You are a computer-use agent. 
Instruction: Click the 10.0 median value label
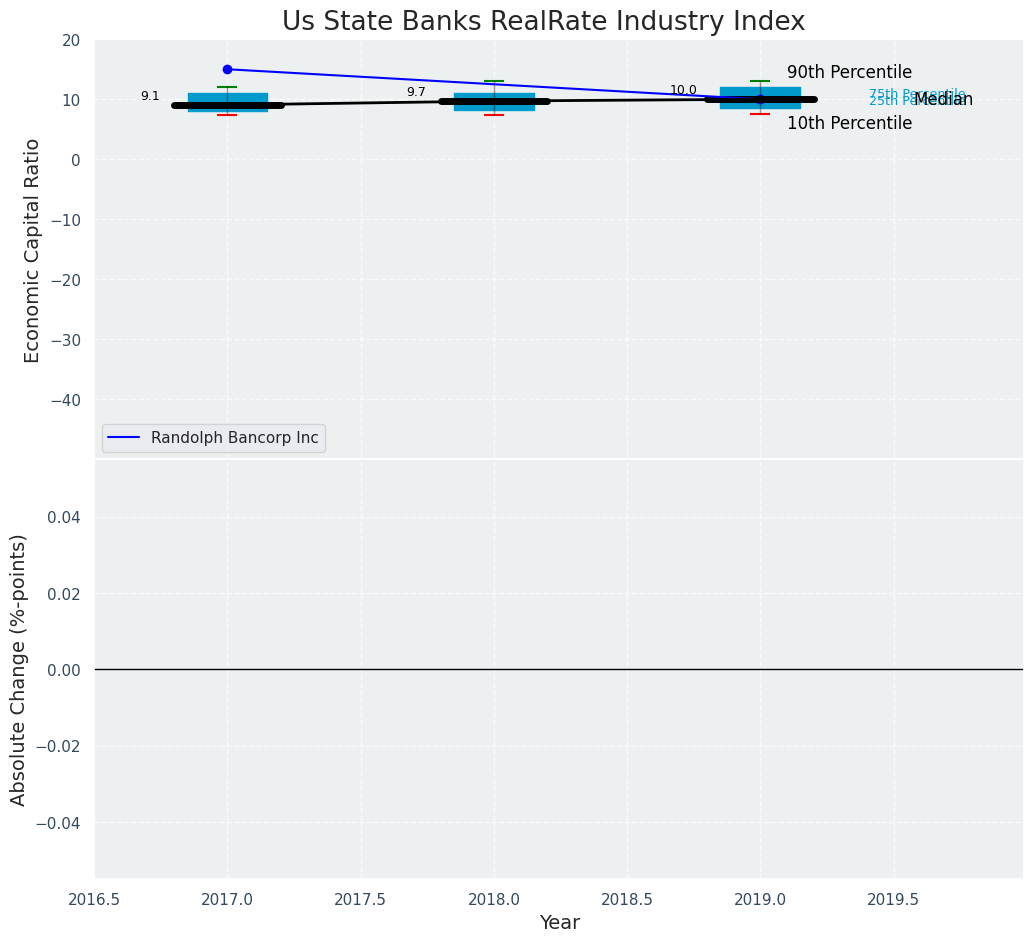tap(683, 90)
